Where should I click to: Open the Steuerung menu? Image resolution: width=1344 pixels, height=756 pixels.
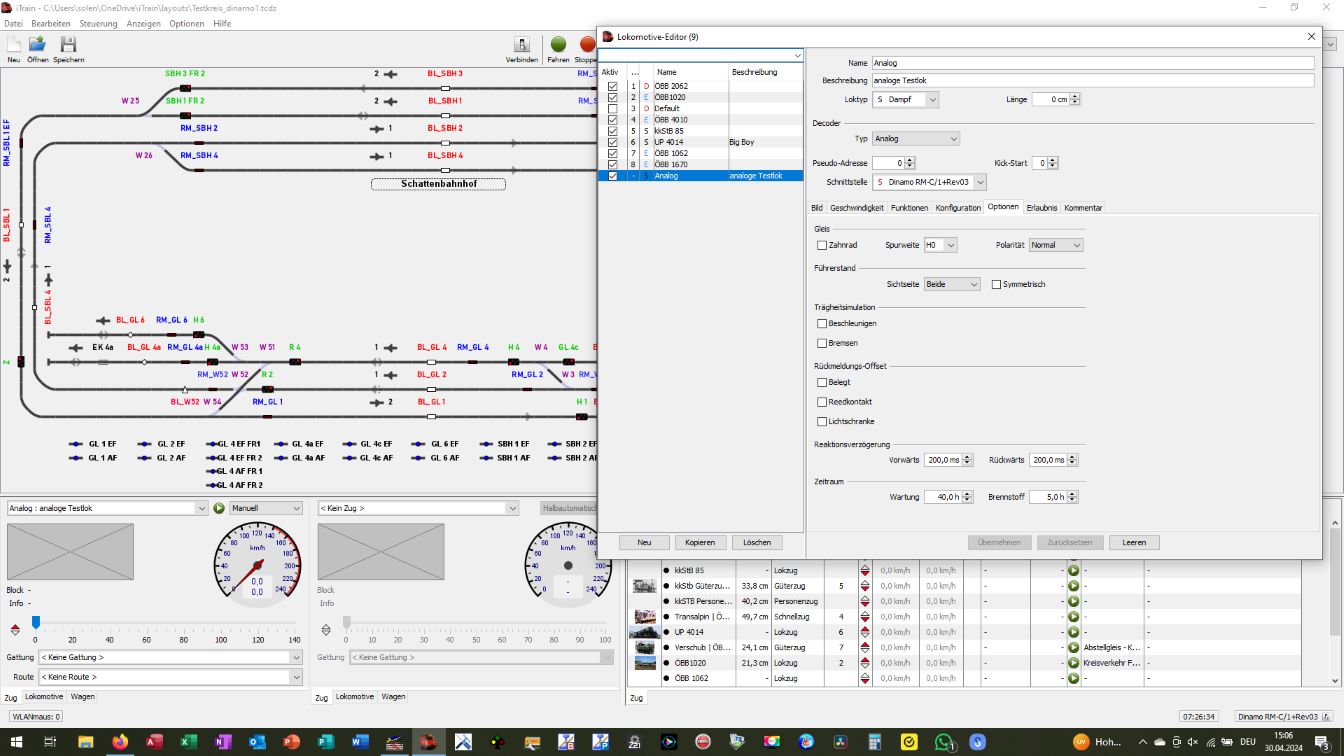coord(98,23)
